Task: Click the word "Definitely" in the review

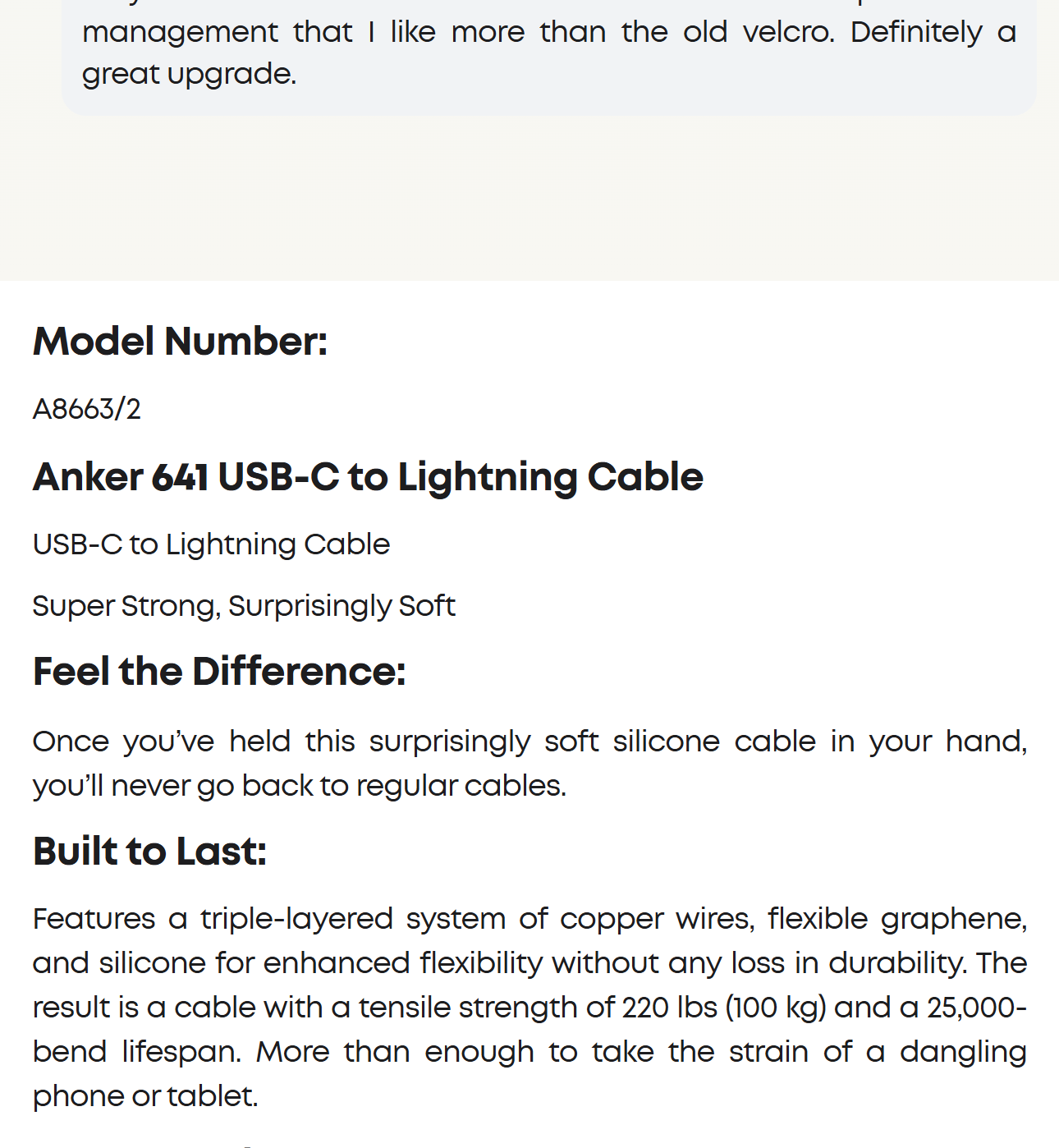Action: tap(916, 32)
